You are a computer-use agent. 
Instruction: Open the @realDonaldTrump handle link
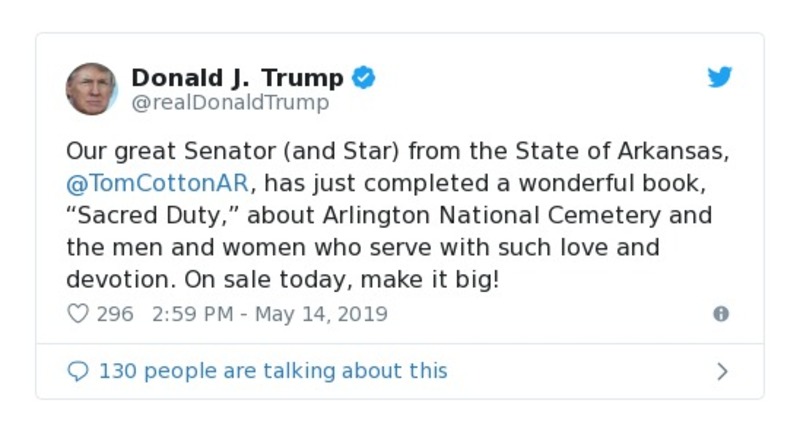[x=230, y=103]
